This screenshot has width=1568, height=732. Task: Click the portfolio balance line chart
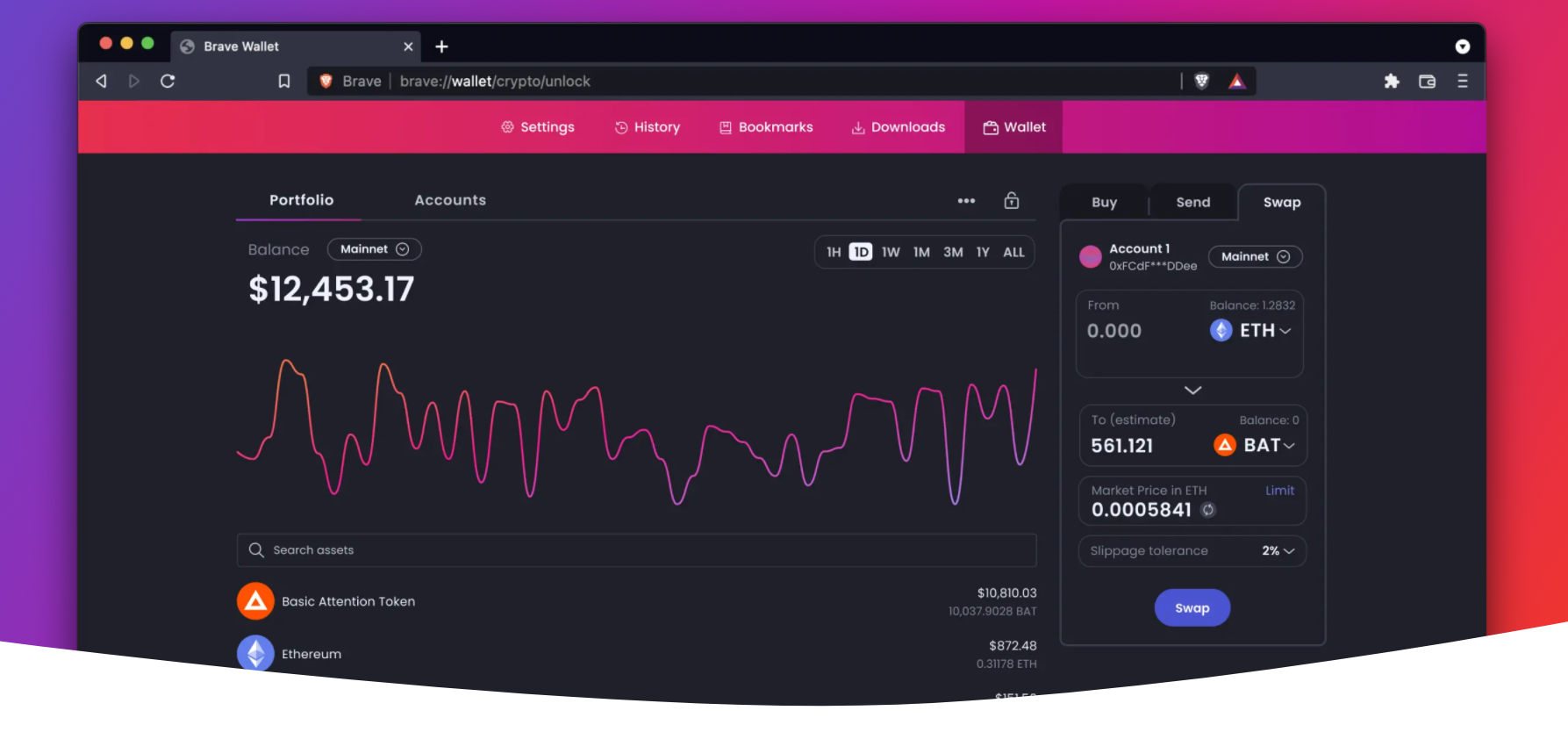click(x=637, y=432)
